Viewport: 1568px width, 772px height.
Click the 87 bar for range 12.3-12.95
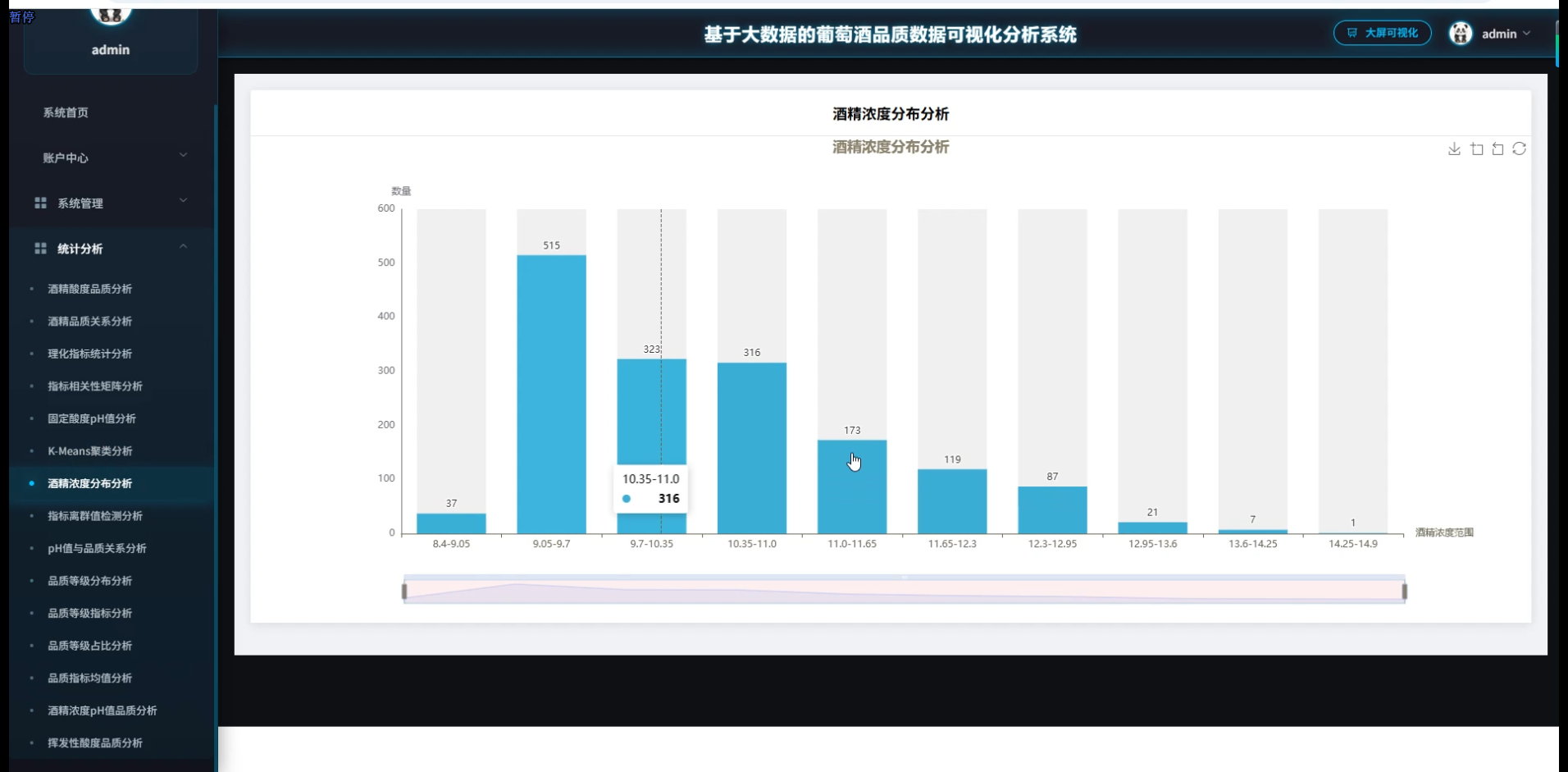click(x=1052, y=509)
